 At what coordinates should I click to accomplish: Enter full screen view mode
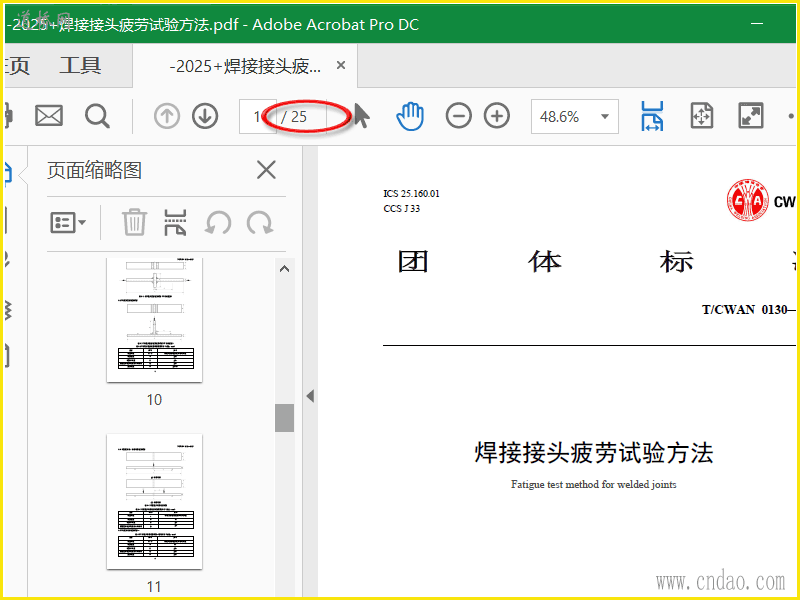point(751,115)
